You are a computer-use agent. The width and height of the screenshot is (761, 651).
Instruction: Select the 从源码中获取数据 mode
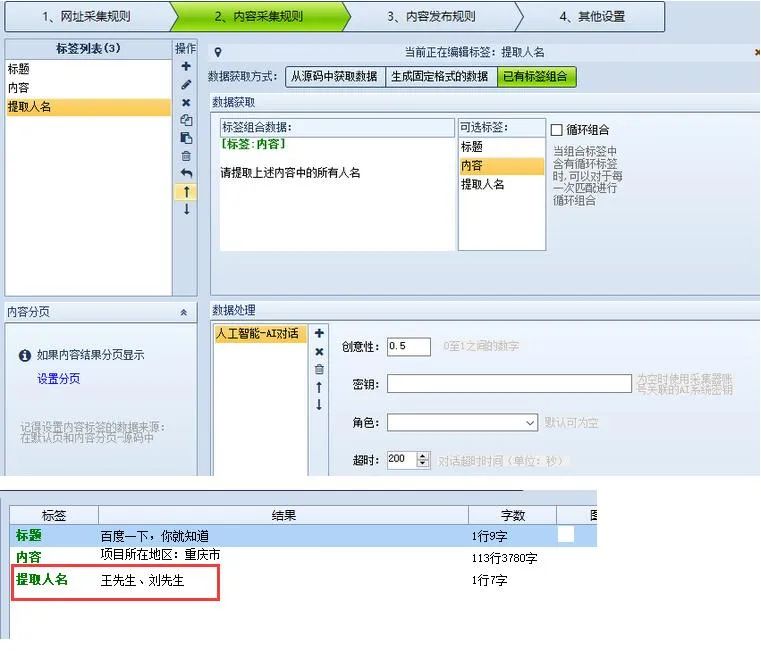tap(334, 76)
